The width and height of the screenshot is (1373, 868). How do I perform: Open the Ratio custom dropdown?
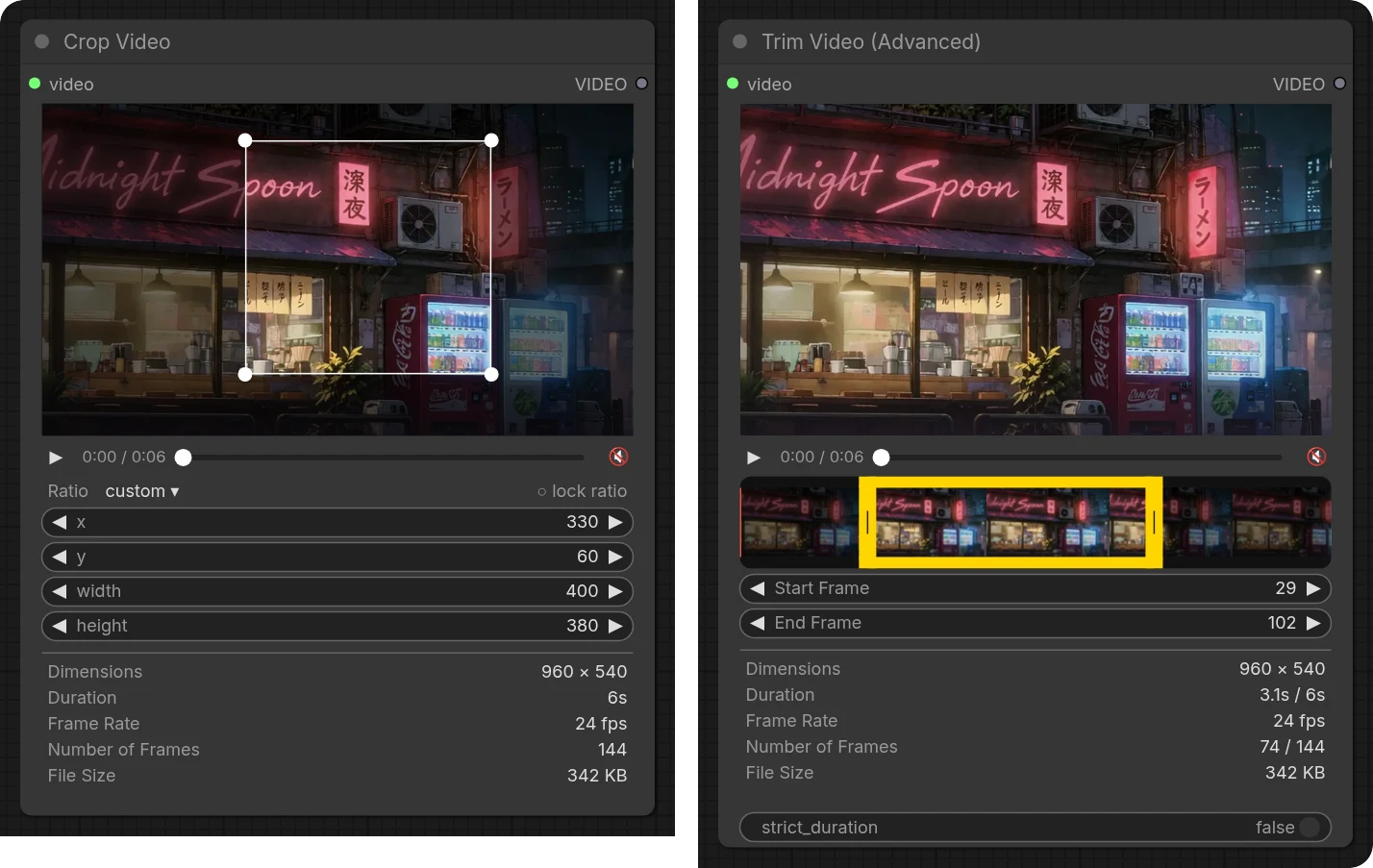tap(142, 491)
